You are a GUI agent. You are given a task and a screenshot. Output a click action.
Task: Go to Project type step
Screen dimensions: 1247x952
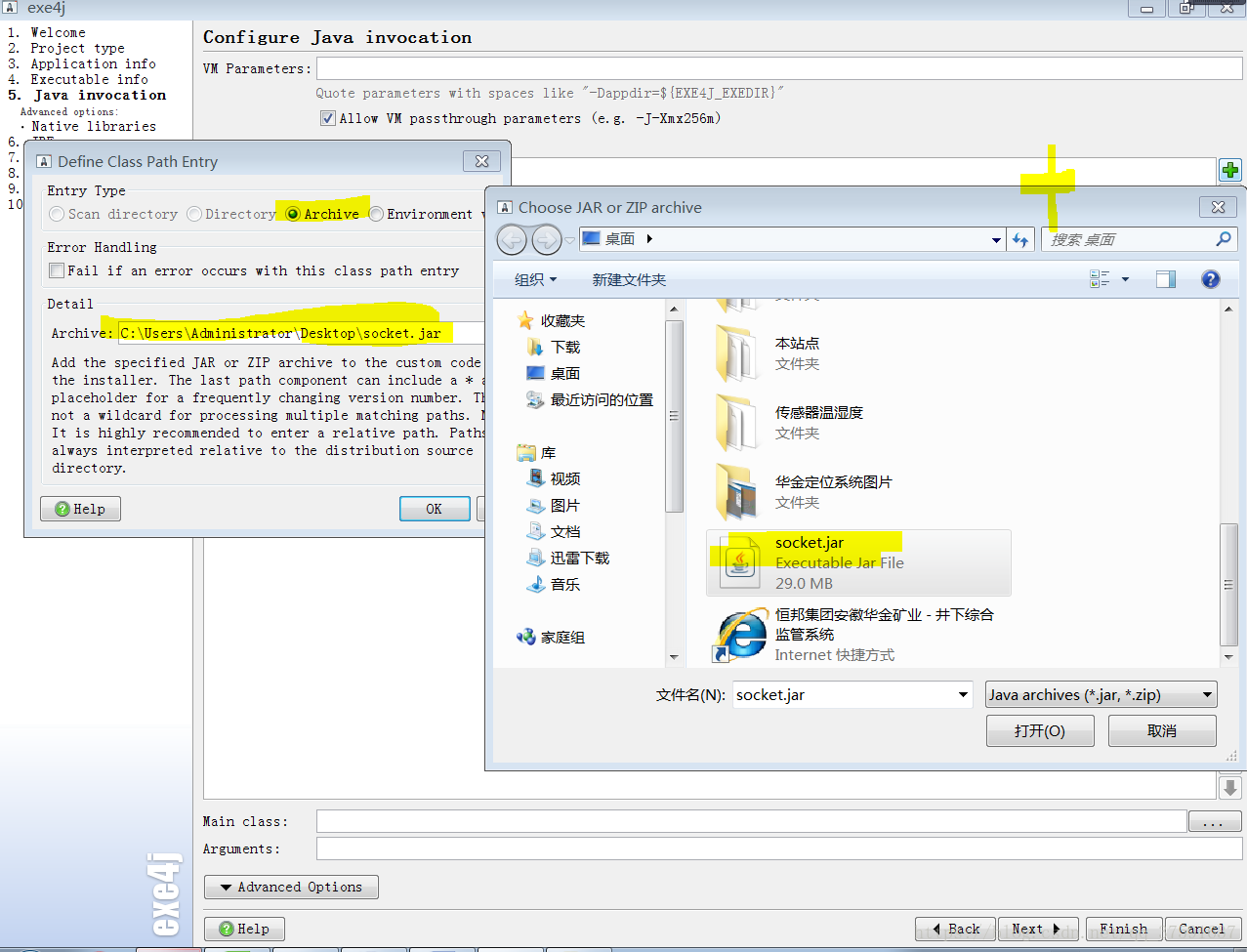pyautogui.click(x=77, y=48)
